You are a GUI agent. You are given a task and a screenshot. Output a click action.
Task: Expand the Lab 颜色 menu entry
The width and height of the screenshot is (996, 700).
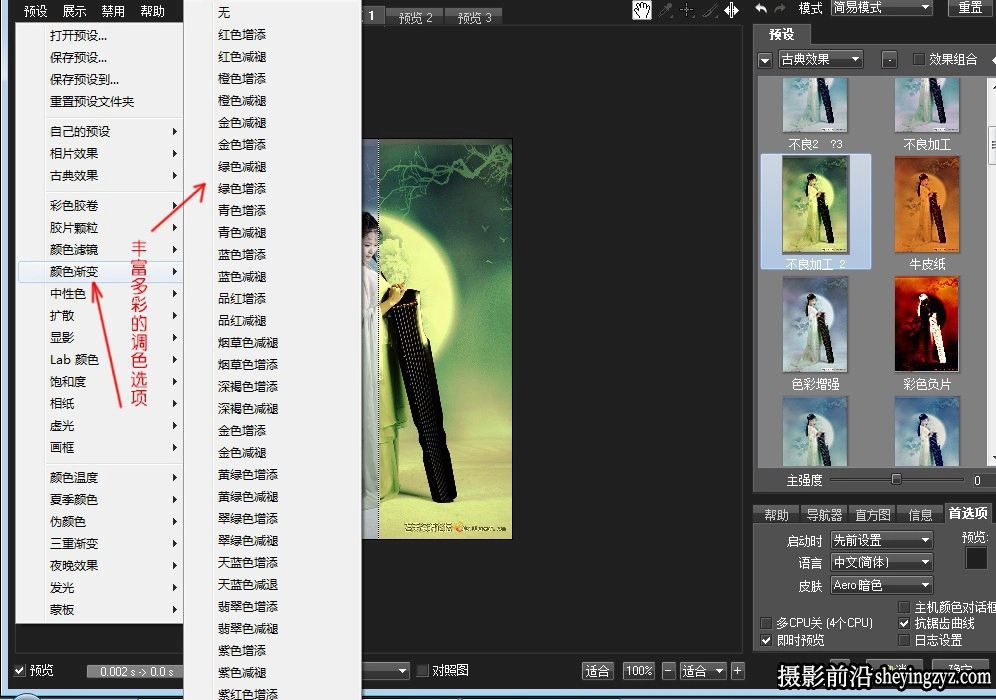100,360
